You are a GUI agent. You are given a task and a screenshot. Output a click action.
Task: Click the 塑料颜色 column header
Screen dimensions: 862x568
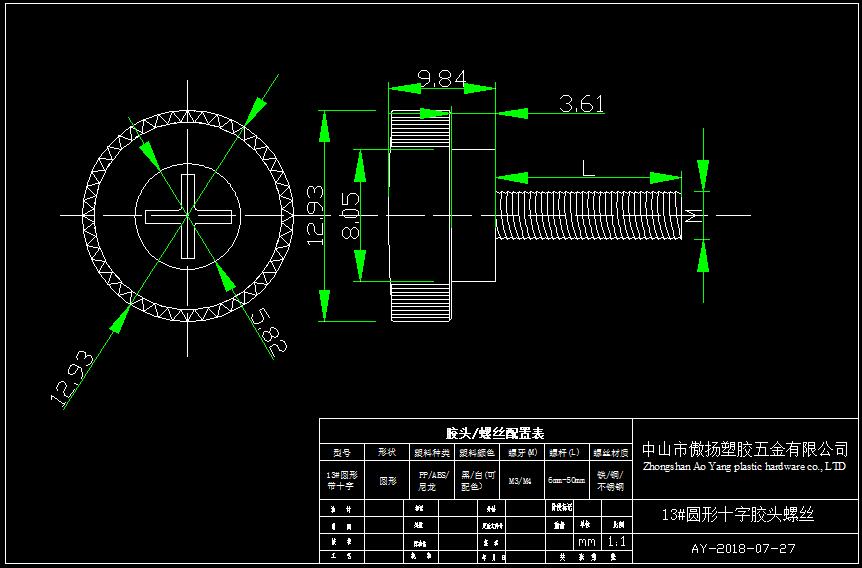[x=477, y=454]
